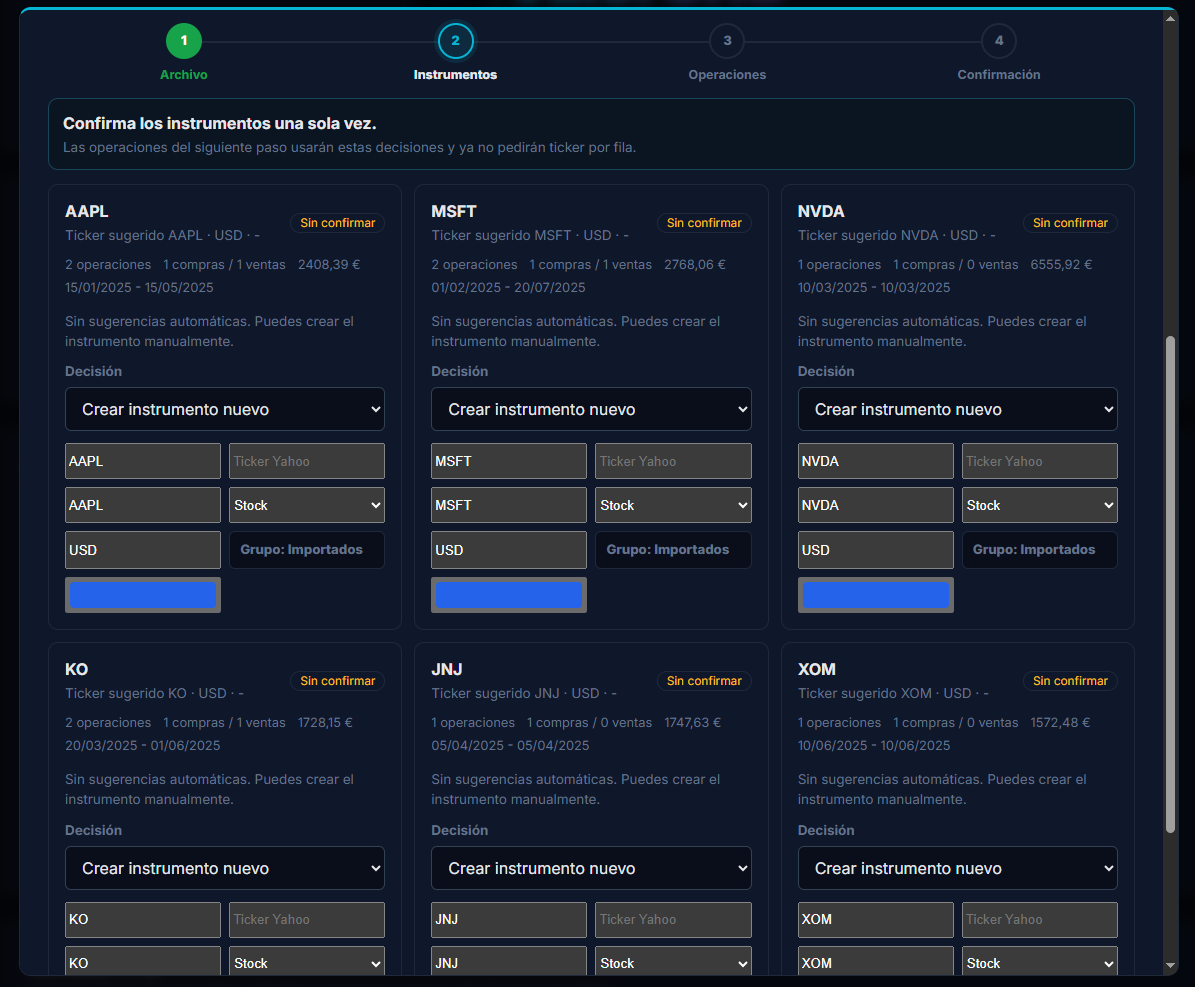This screenshot has width=1195, height=987.
Task: Click XOM Sin confirmar badge
Action: [1070, 681]
